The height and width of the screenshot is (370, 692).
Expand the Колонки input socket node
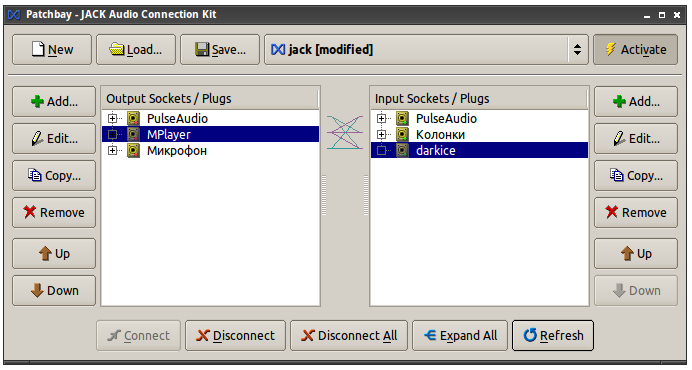(381, 134)
